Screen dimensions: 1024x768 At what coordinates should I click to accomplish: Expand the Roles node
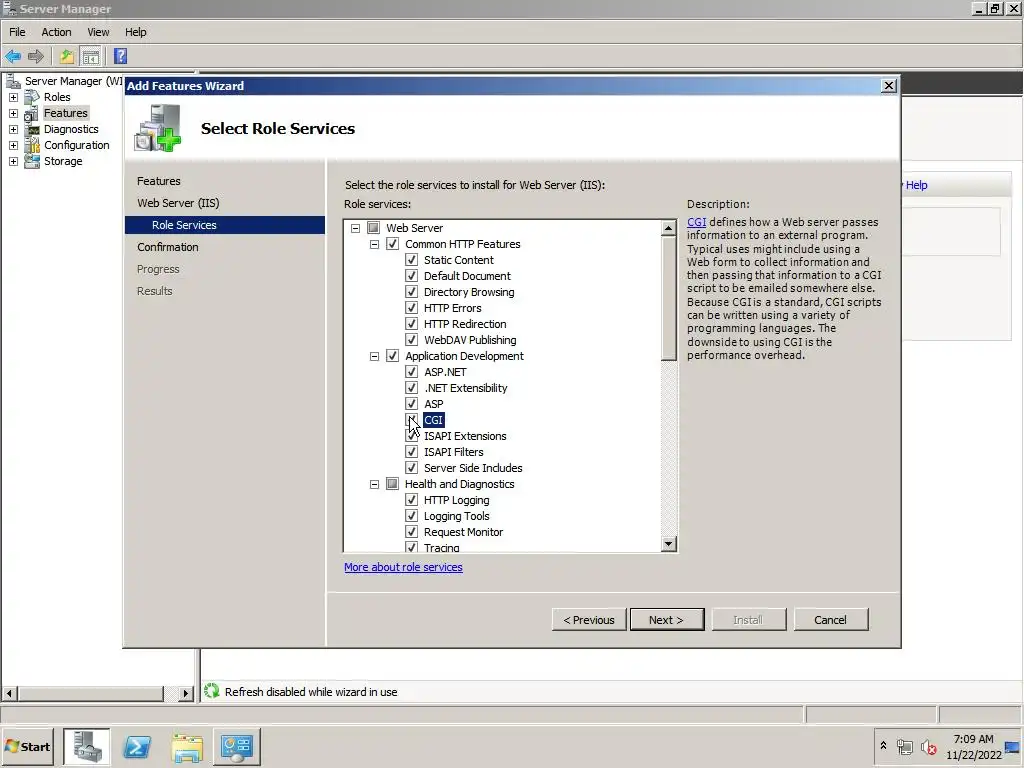click(x=13, y=97)
